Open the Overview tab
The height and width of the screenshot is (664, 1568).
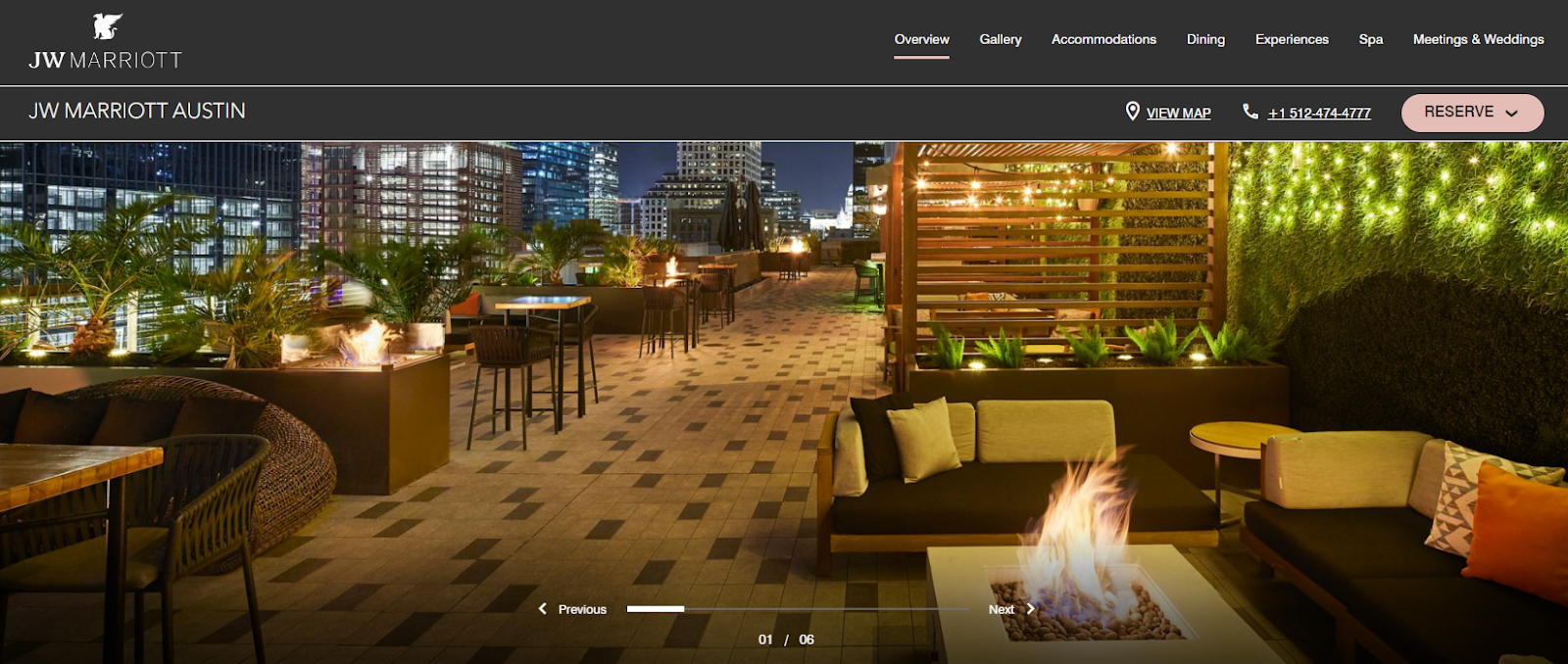click(x=921, y=39)
